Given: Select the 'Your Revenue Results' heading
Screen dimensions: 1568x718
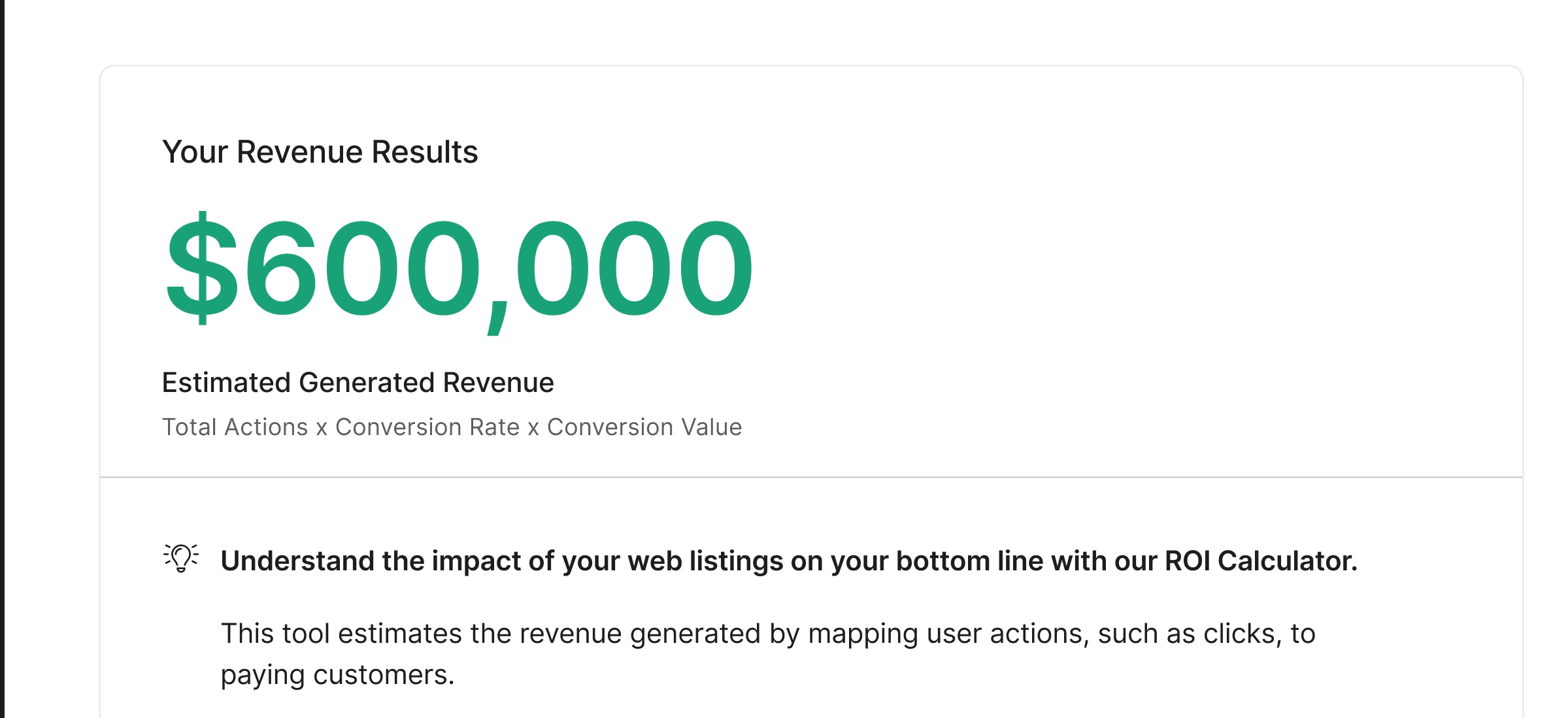Looking at the screenshot, I should 320,152.
